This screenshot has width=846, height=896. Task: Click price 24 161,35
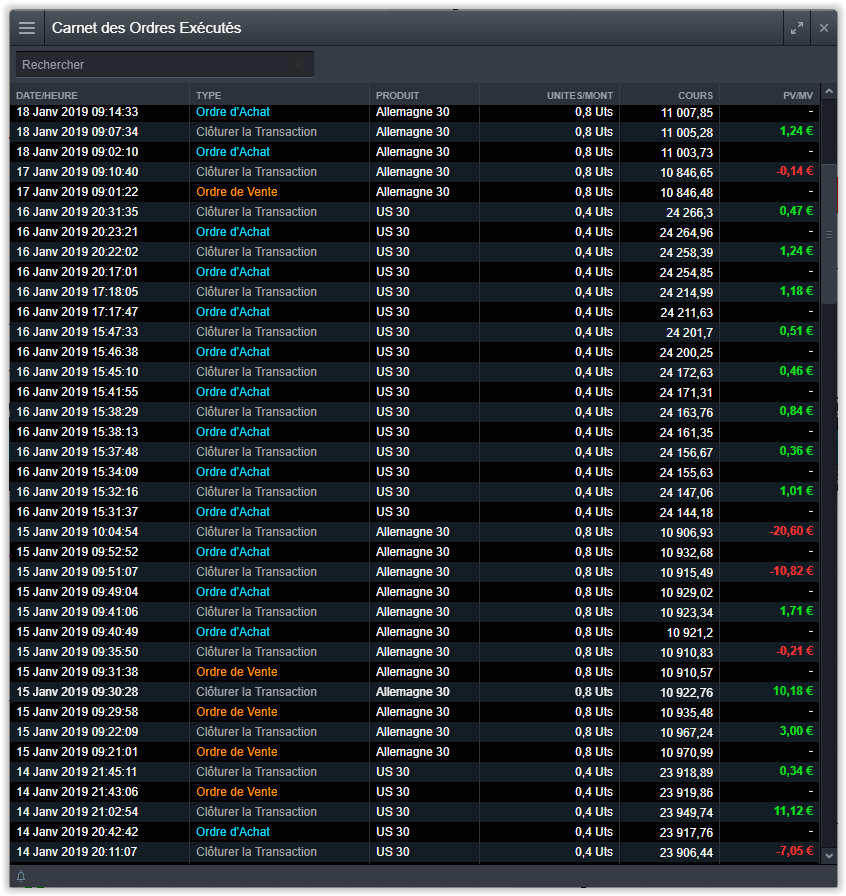tap(686, 433)
